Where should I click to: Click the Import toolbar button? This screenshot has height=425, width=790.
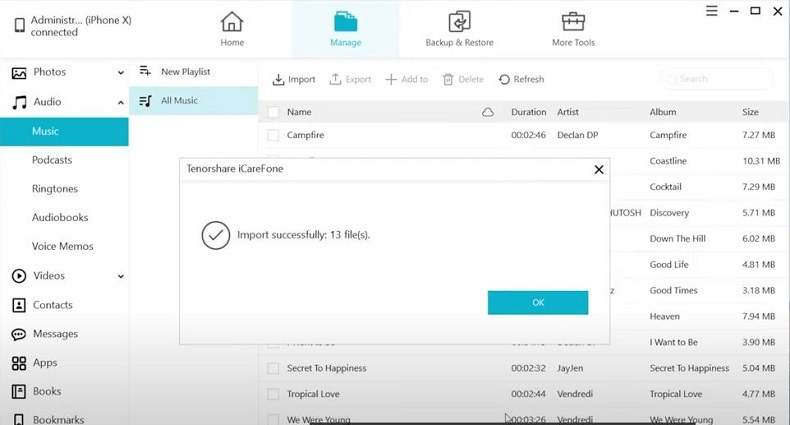(x=294, y=79)
